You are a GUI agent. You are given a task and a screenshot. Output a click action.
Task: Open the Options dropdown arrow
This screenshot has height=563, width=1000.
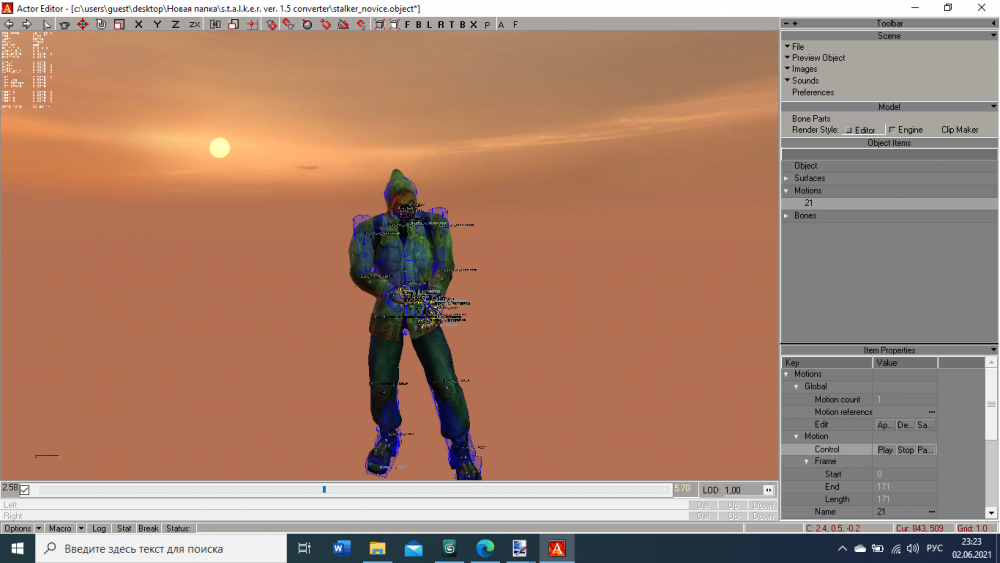point(38,529)
